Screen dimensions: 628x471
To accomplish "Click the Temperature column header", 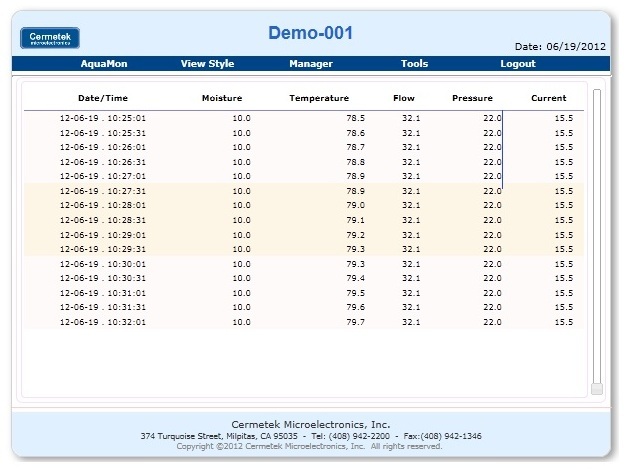I will [x=319, y=99].
